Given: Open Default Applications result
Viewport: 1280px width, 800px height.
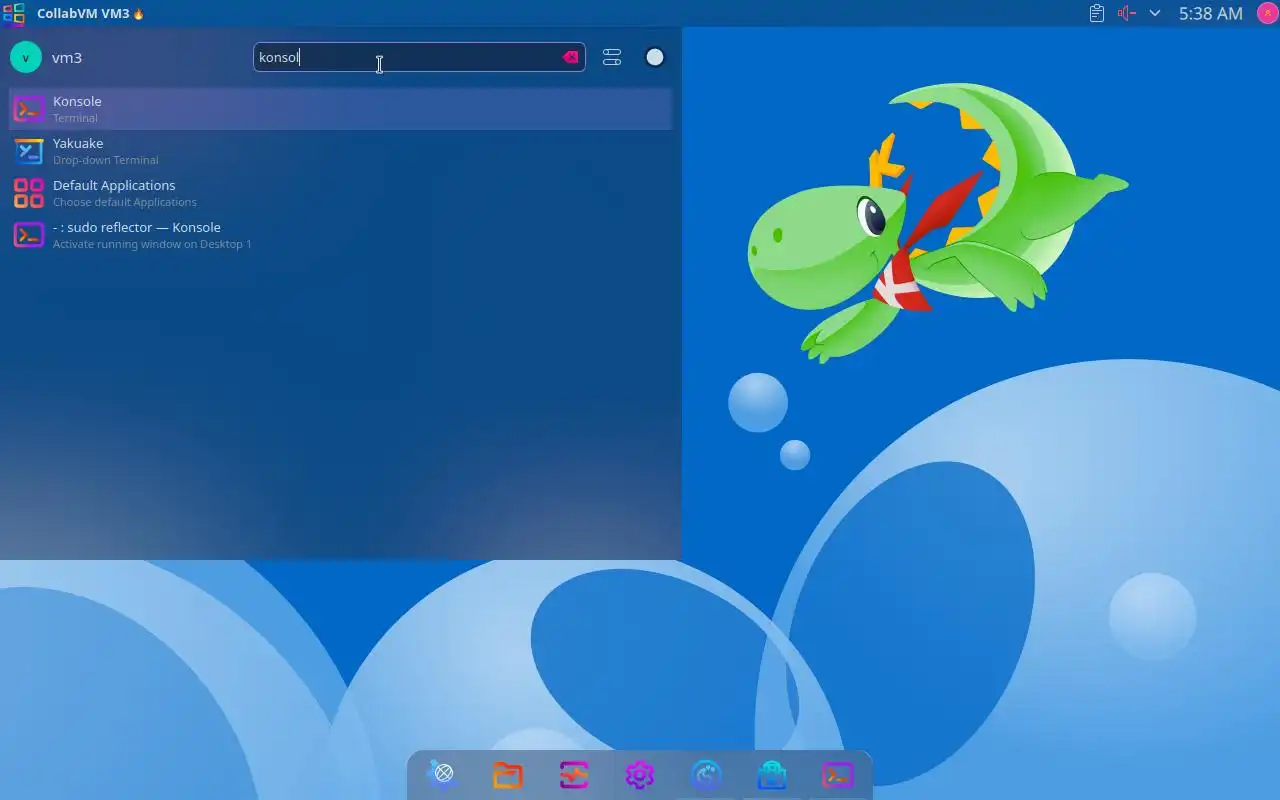Looking at the screenshot, I should (340, 192).
